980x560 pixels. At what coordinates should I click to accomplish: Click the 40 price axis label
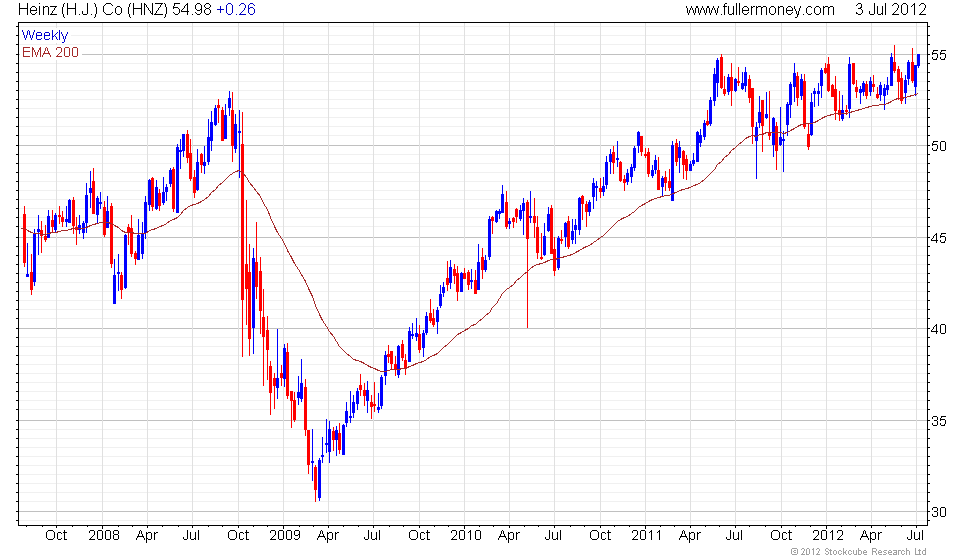pos(939,329)
